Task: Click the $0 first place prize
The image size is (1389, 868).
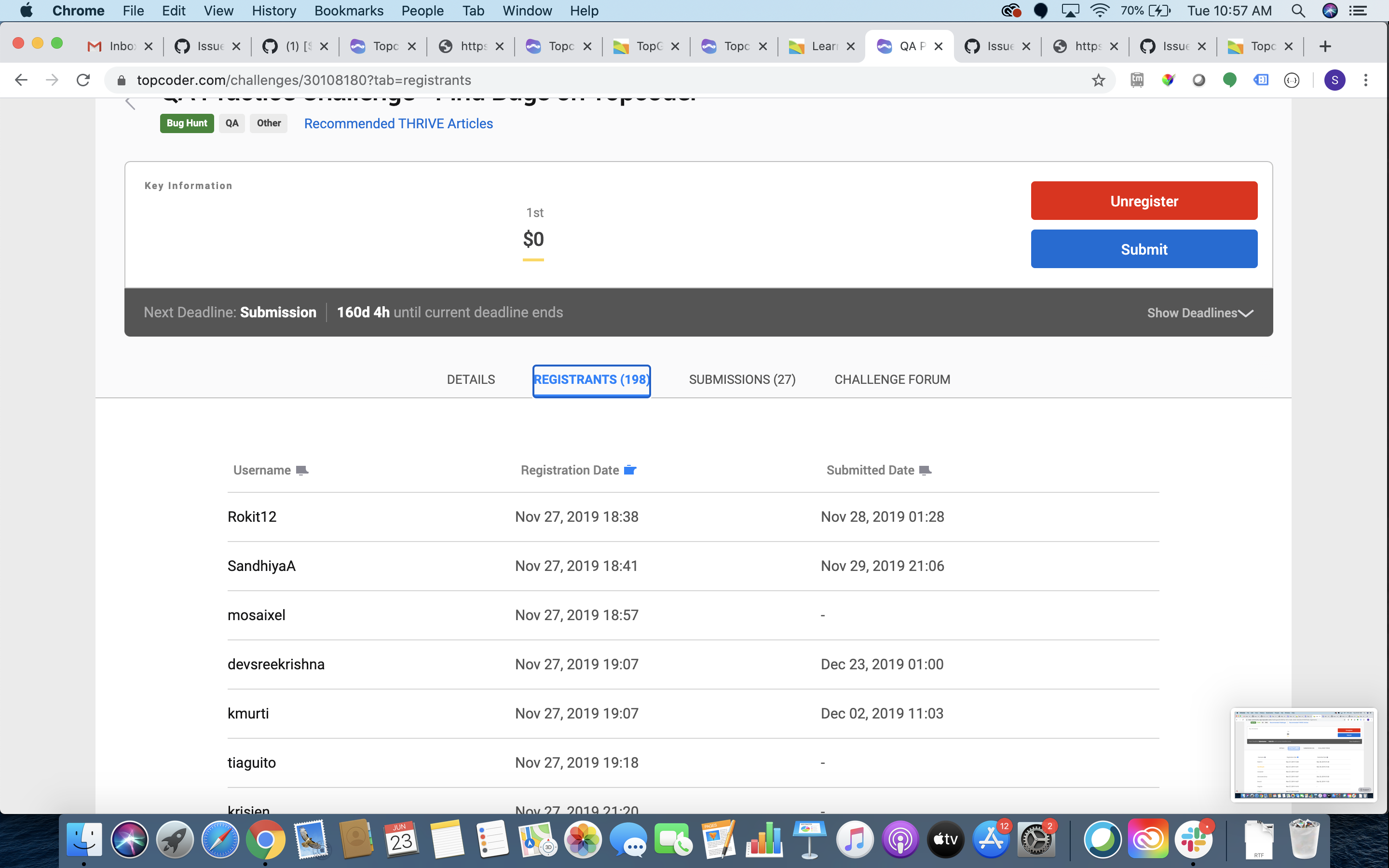Action: 533,239
